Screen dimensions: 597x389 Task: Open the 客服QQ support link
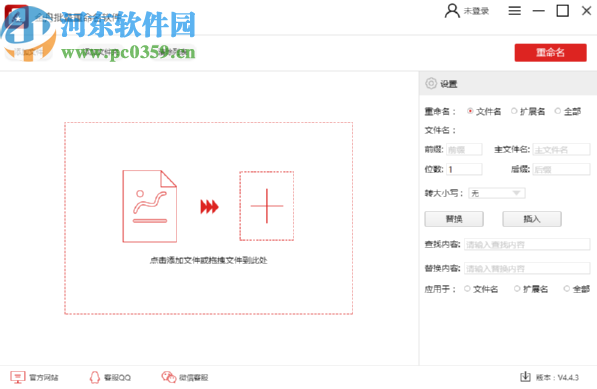click(x=110, y=377)
